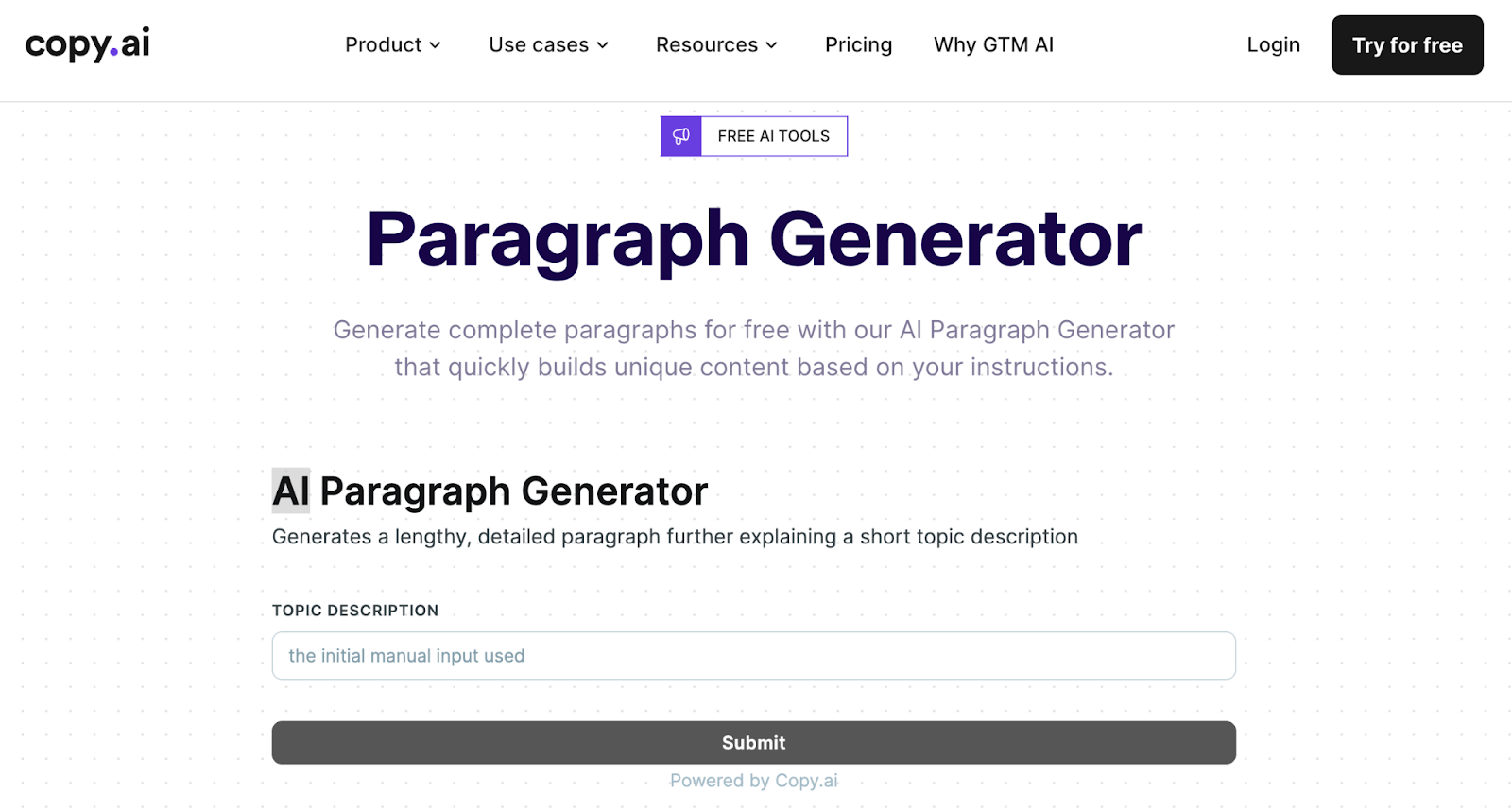Click the megaphone icon in the badge
Image resolution: width=1512 pixels, height=810 pixels.
pos(681,136)
